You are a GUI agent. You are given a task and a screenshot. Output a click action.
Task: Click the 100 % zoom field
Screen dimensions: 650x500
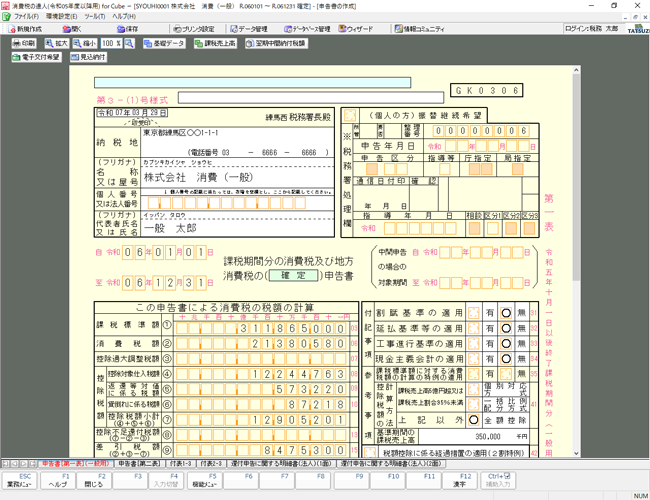click(112, 43)
